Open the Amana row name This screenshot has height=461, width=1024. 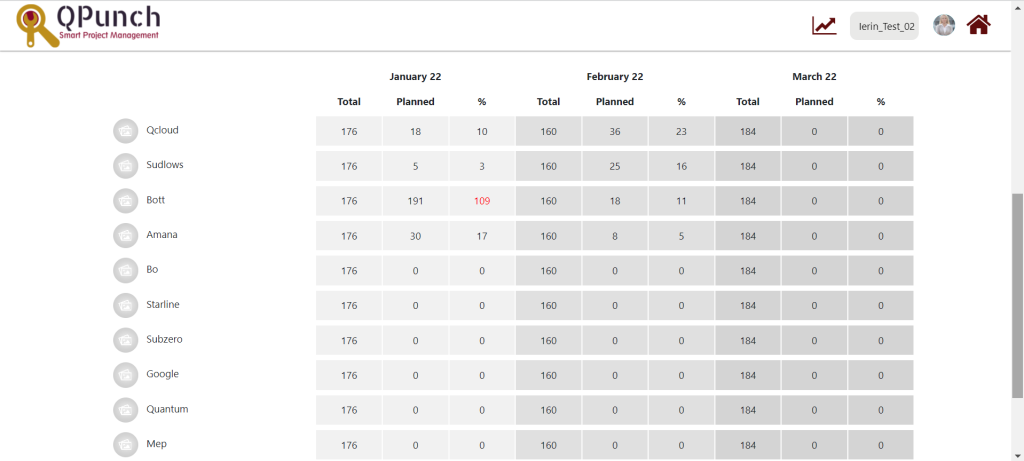pos(162,234)
